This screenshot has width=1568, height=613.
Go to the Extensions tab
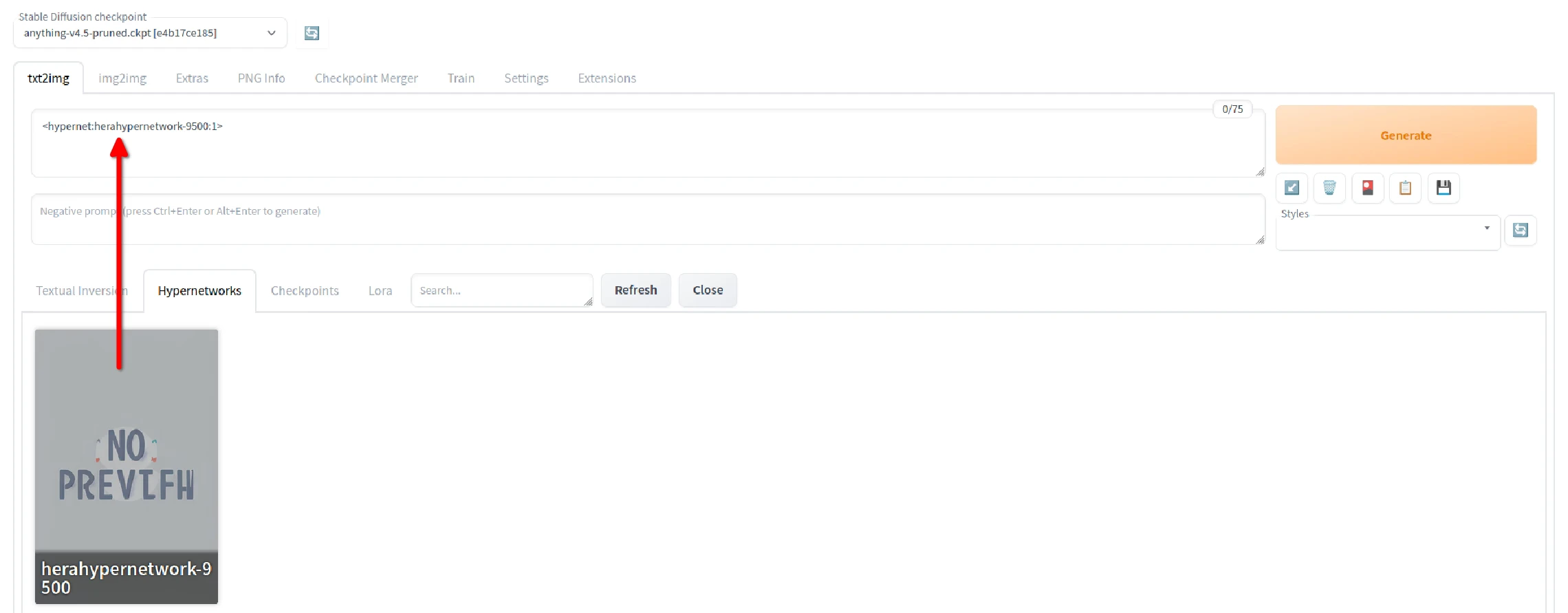point(607,78)
